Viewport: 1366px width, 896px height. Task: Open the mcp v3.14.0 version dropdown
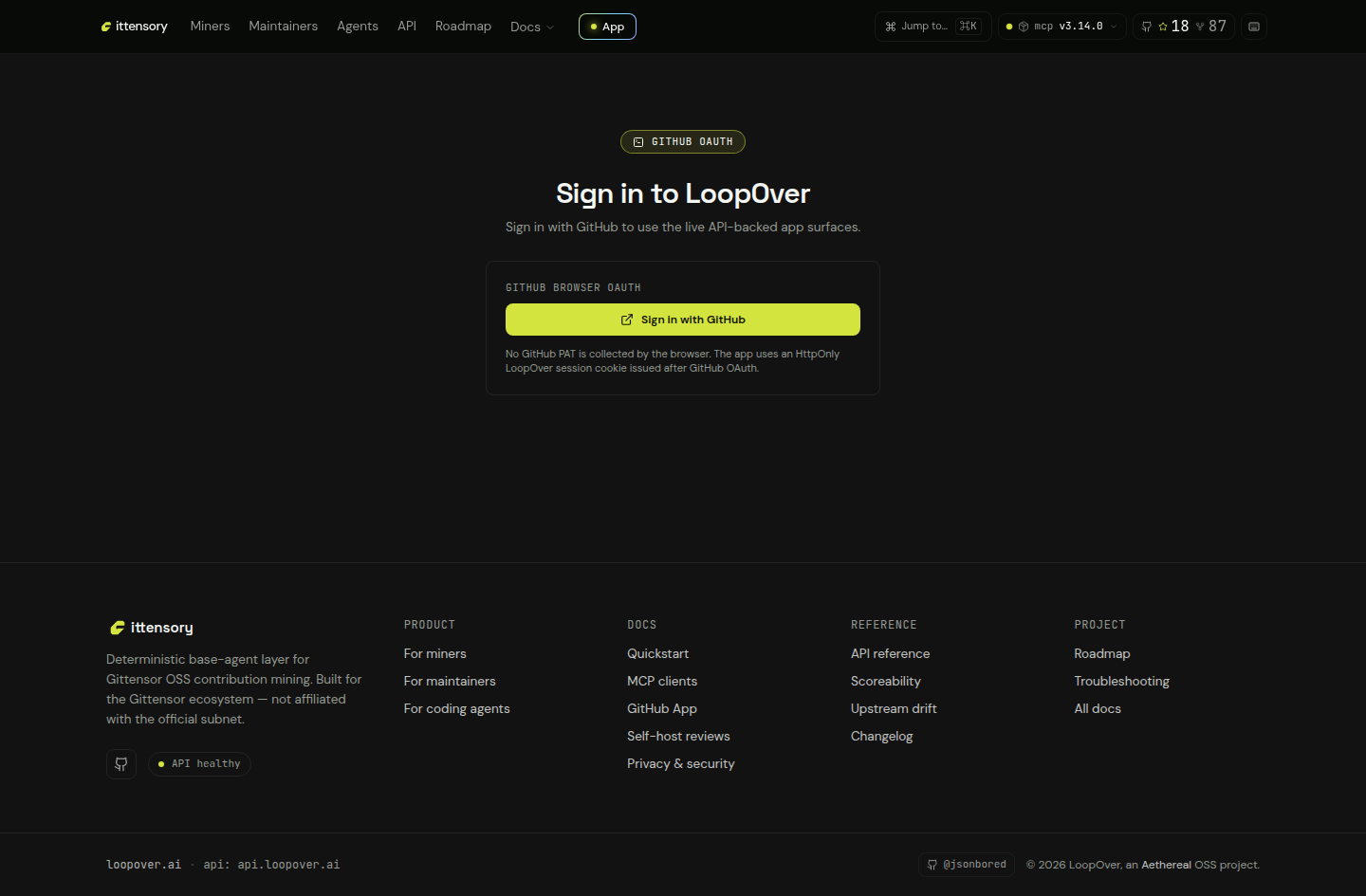1062,27
